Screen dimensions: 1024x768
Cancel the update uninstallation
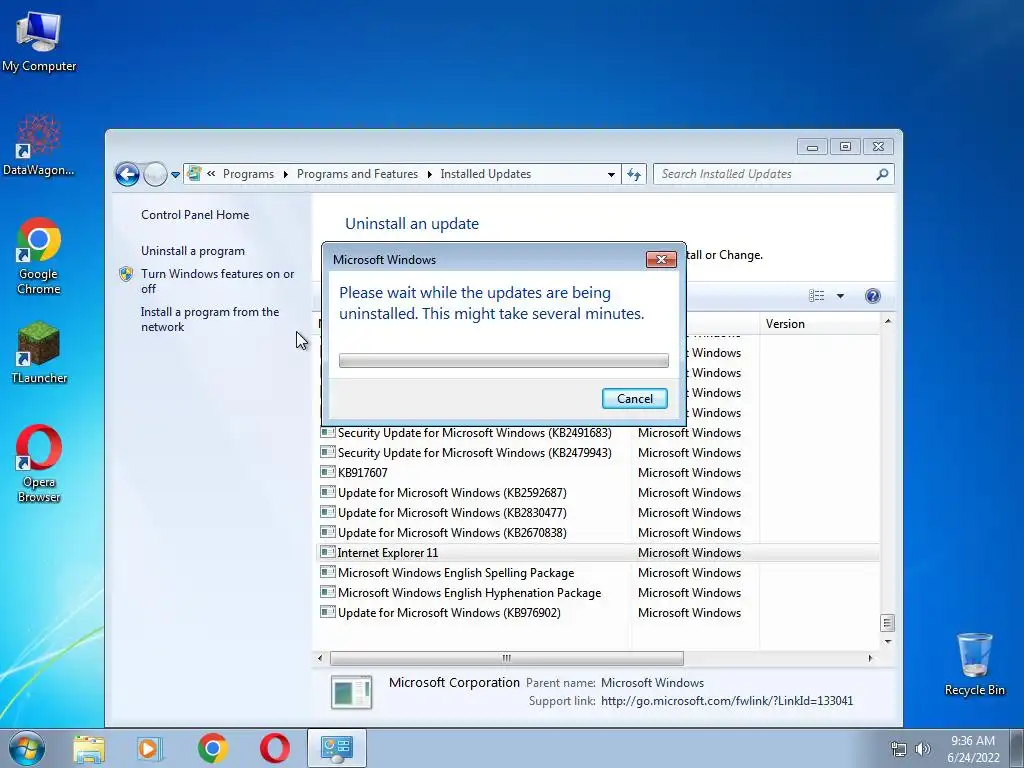click(x=634, y=398)
